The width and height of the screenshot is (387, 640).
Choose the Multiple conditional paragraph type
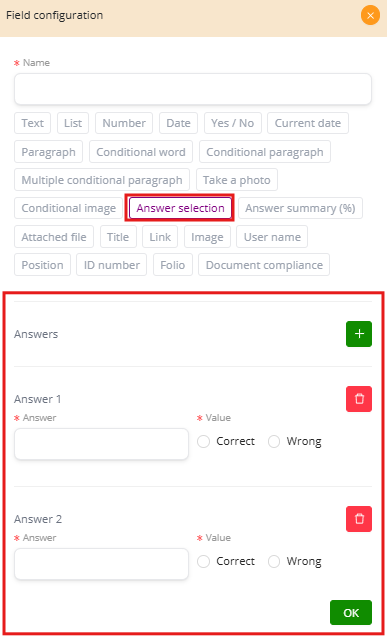tap(102, 180)
